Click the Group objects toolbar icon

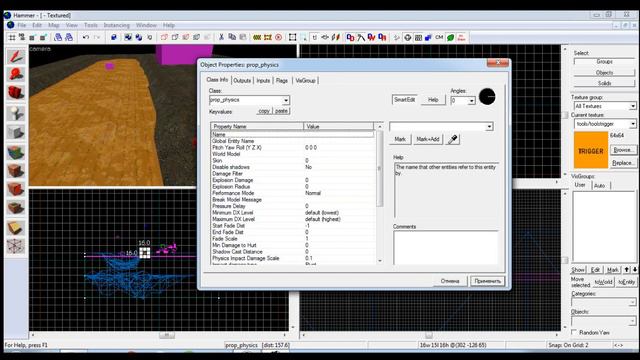click(x=128, y=38)
